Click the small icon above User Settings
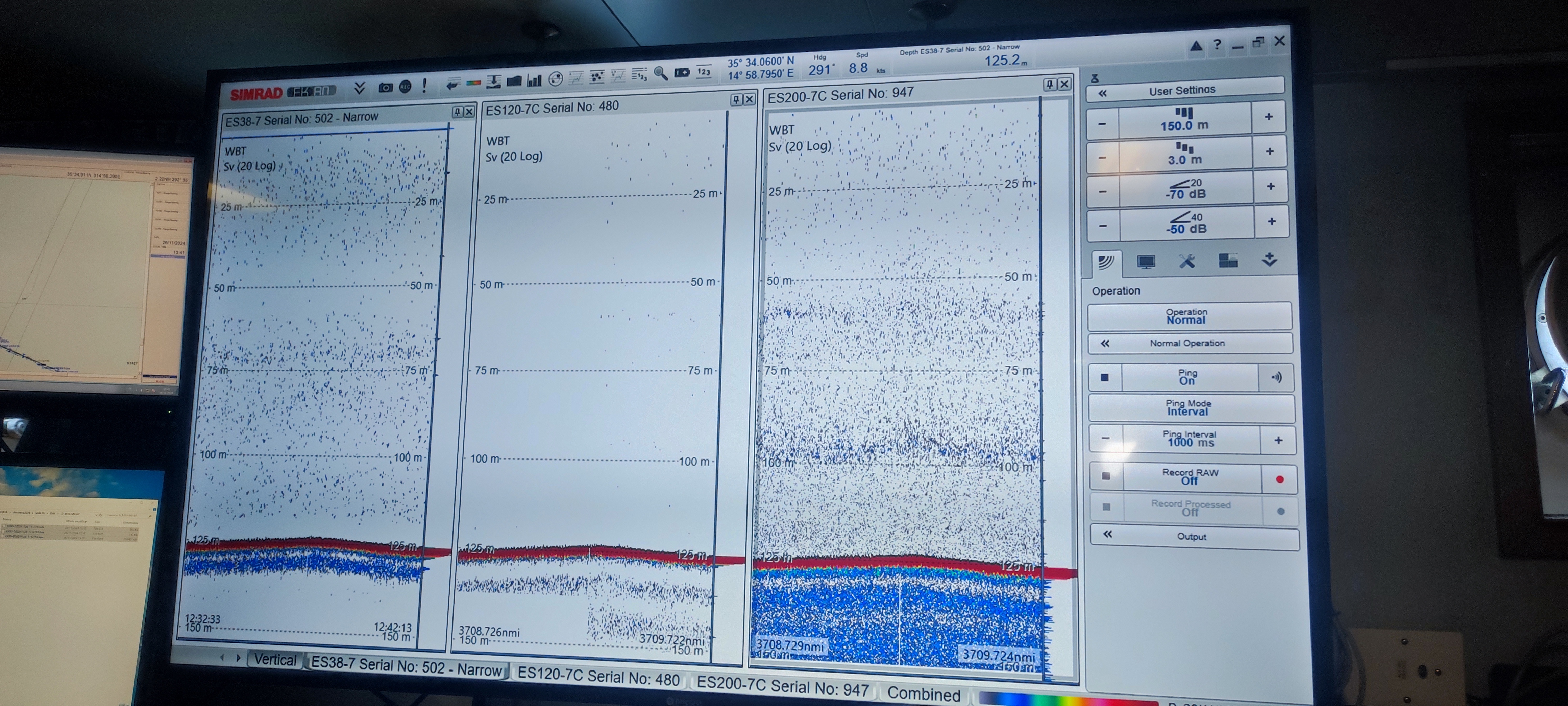 (1095, 78)
